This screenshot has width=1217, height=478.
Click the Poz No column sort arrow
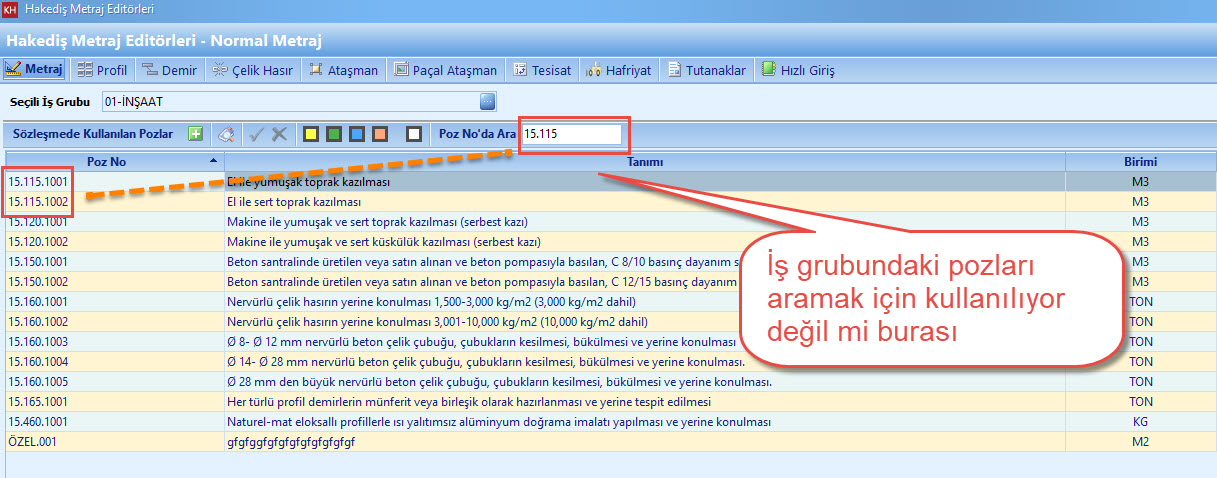(x=212, y=161)
